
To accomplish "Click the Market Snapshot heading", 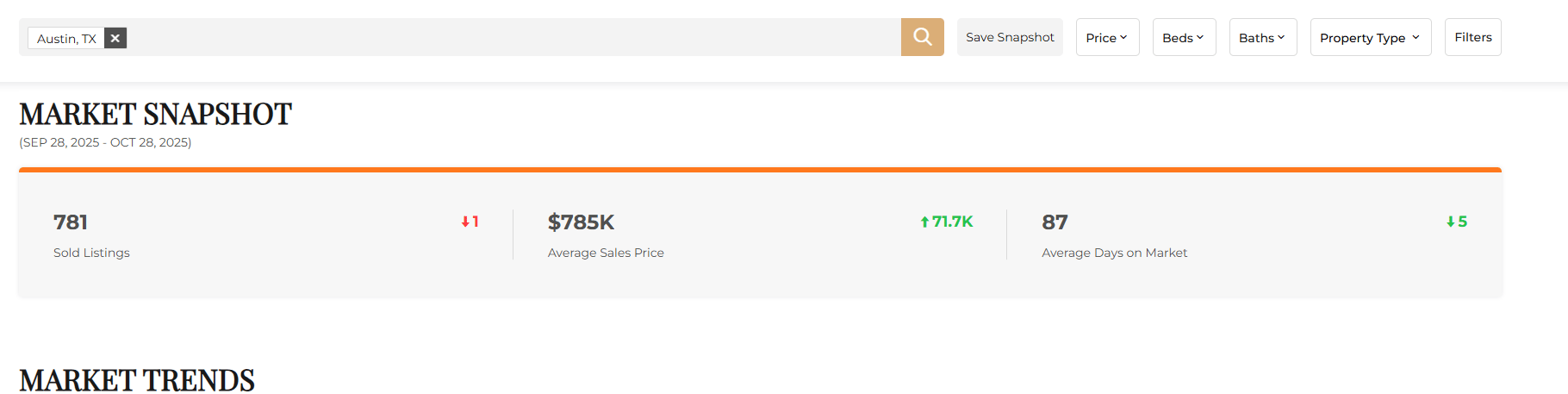I will (155, 114).
